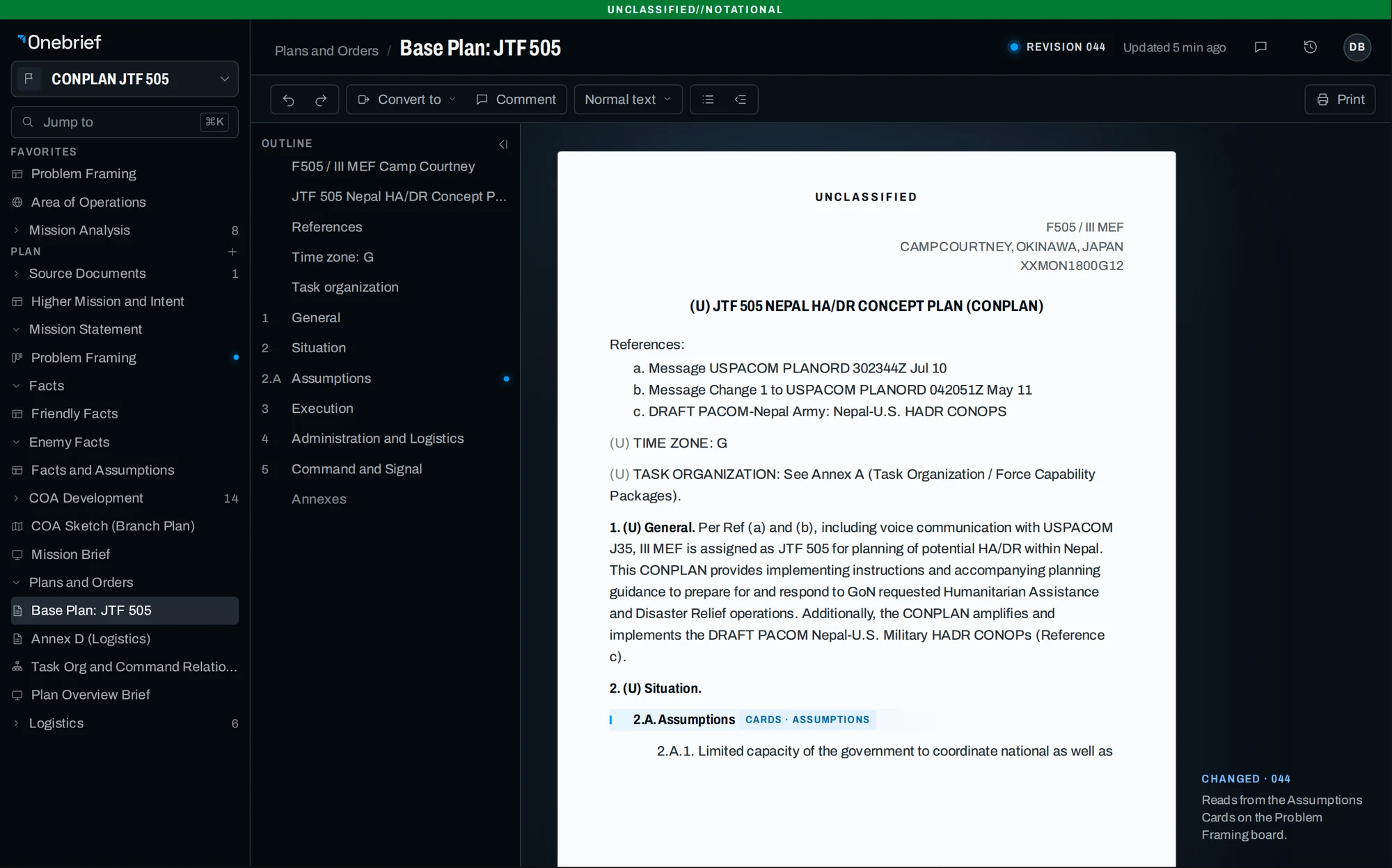1392x868 pixels.
Task: Open the Mission Brief item
Action: pyautogui.click(x=125, y=555)
